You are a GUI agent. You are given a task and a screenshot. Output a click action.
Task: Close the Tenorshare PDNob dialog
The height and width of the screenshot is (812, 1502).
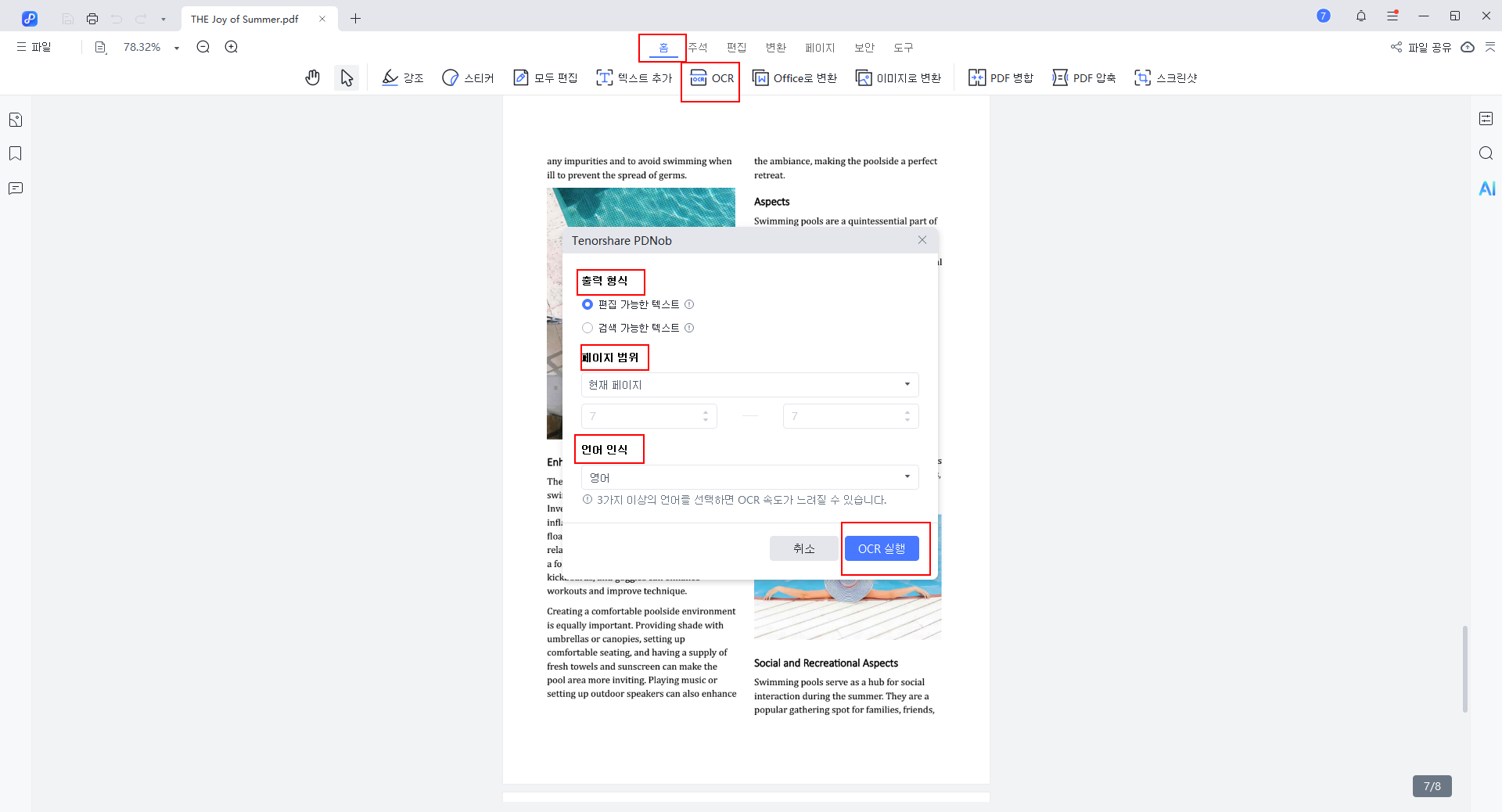pos(922,240)
